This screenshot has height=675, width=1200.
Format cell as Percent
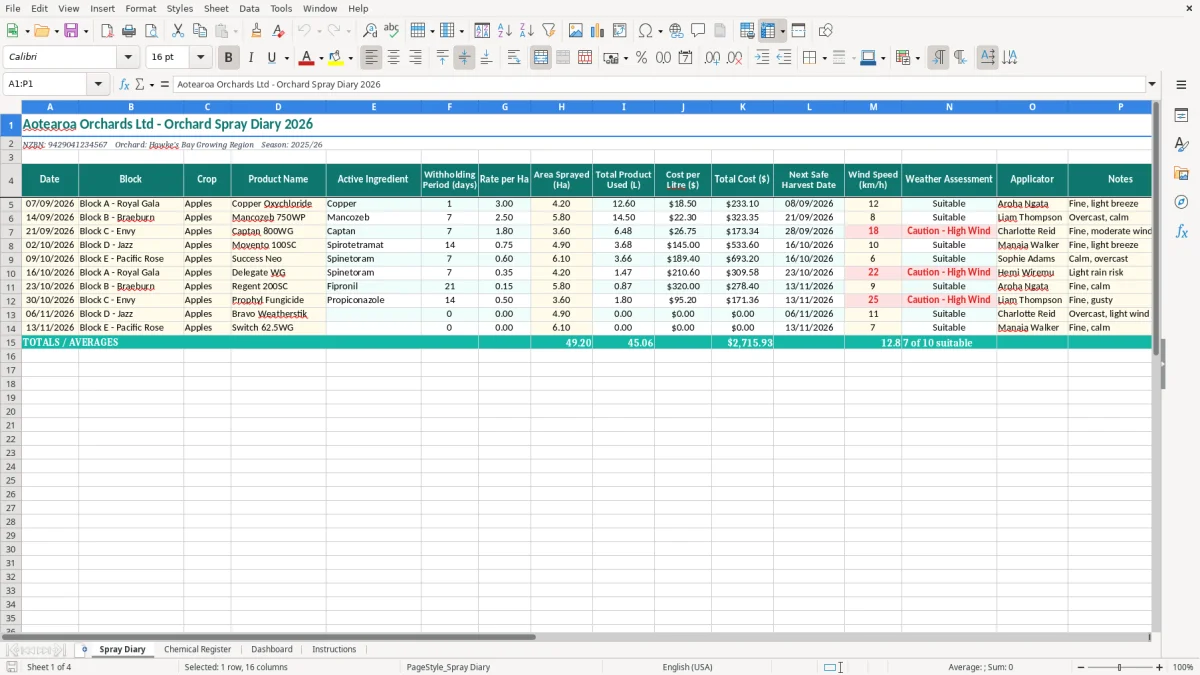[641, 58]
